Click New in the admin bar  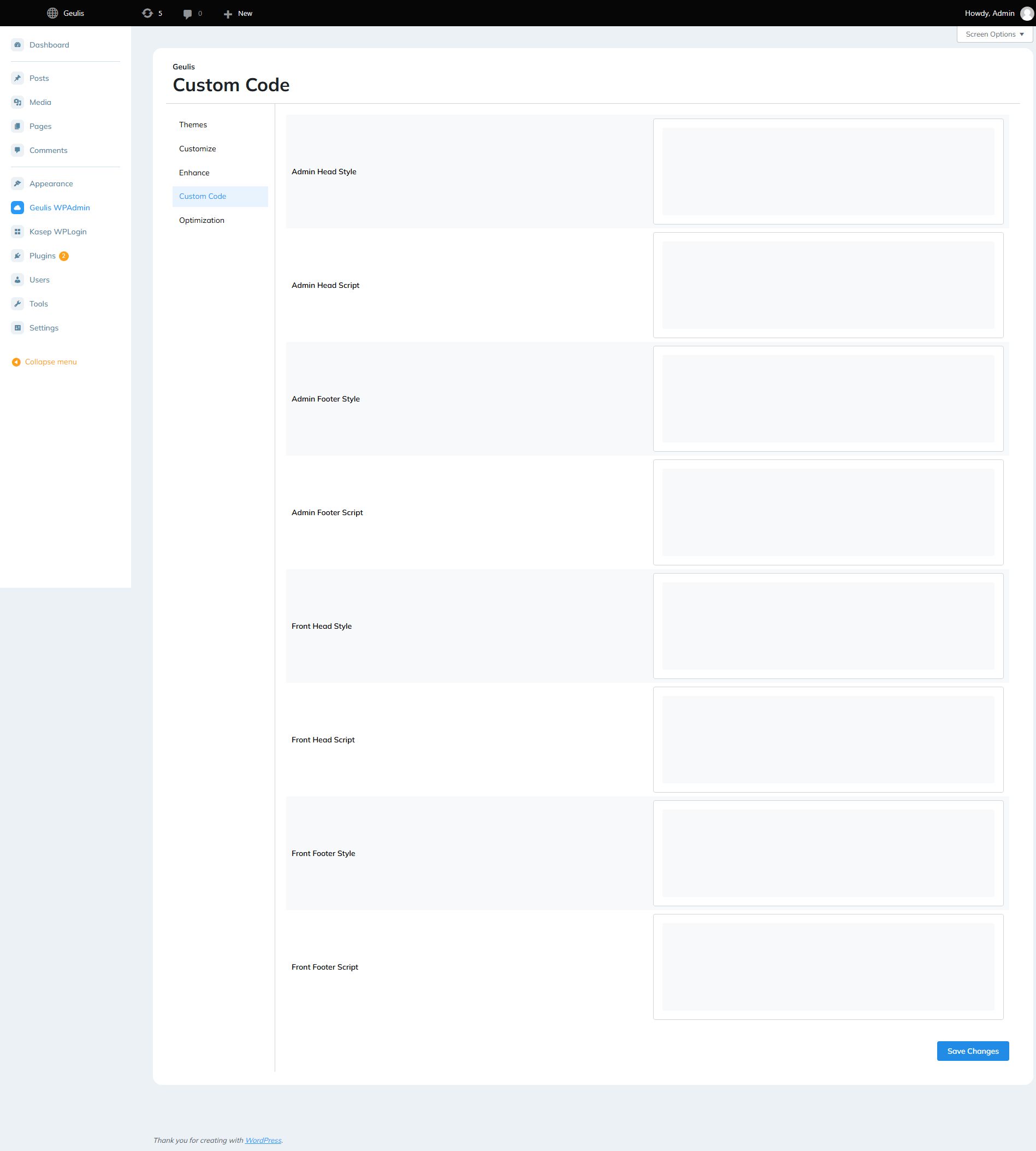click(245, 13)
